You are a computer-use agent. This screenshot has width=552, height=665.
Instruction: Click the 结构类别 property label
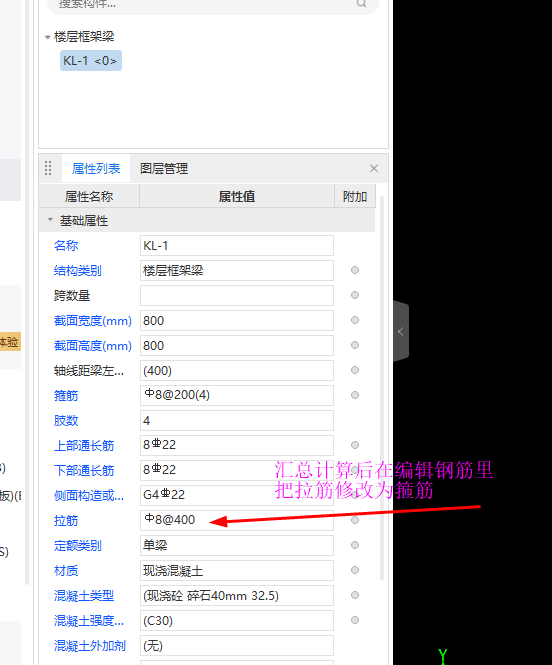[x=78, y=271]
